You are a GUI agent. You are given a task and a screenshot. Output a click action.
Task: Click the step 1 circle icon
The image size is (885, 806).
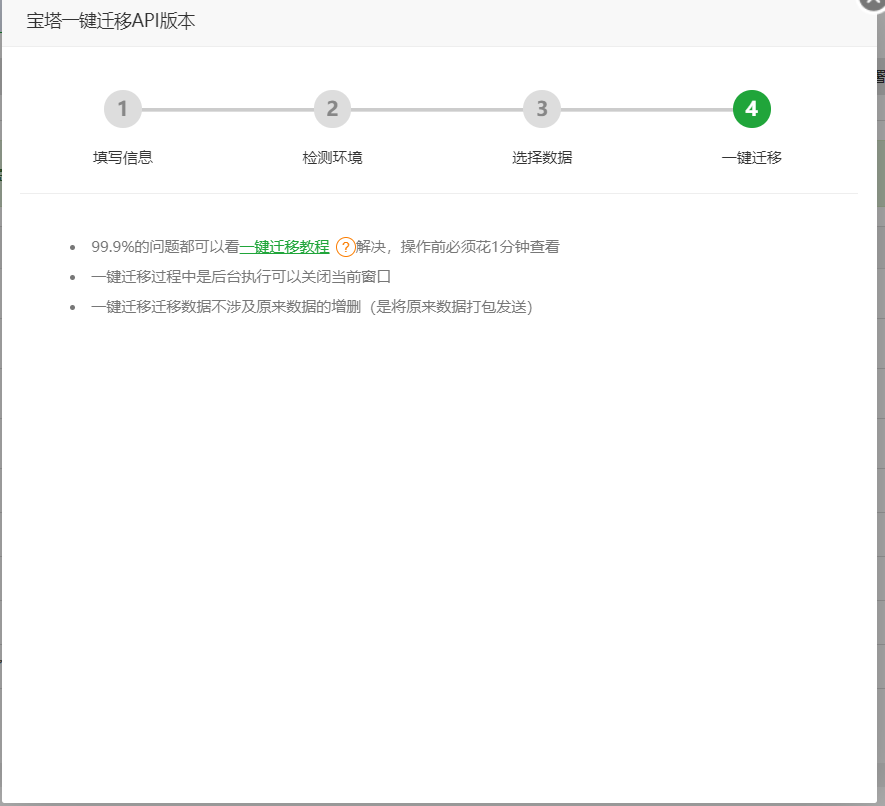(122, 109)
